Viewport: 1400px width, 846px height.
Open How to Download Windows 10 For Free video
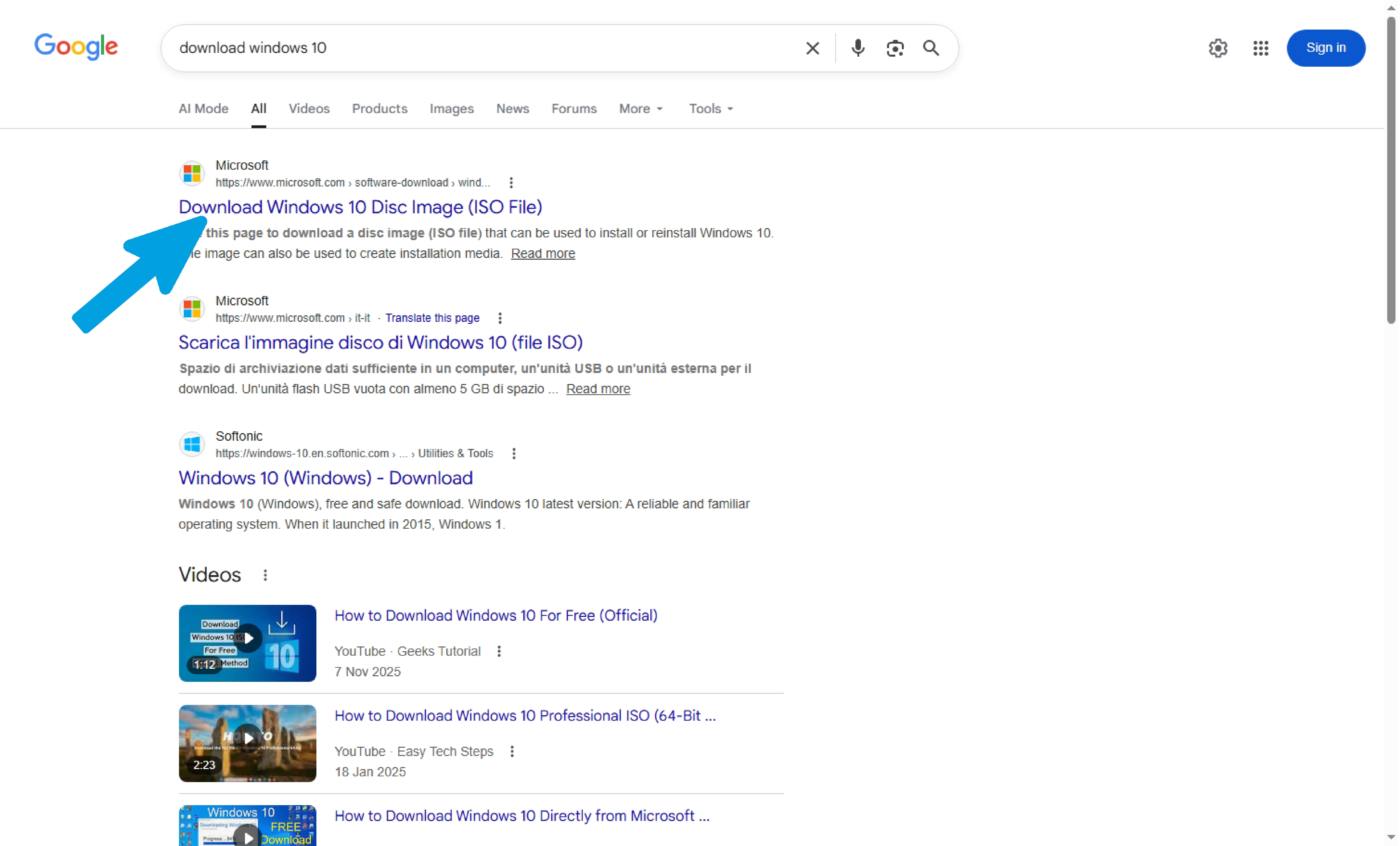495,615
